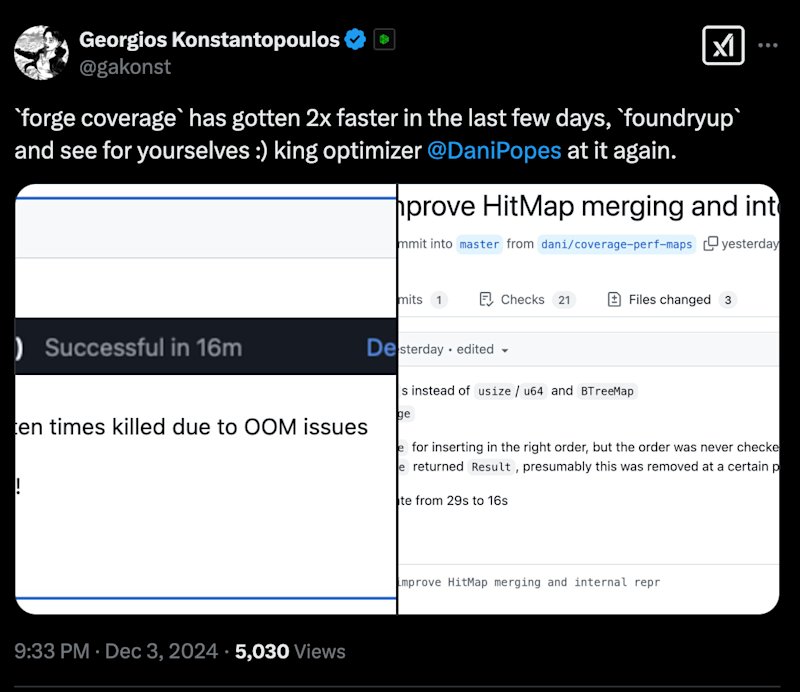The width and height of the screenshot is (800, 692).
Task: Click the Files changed diff icon
Action: (x=614, y=300)
